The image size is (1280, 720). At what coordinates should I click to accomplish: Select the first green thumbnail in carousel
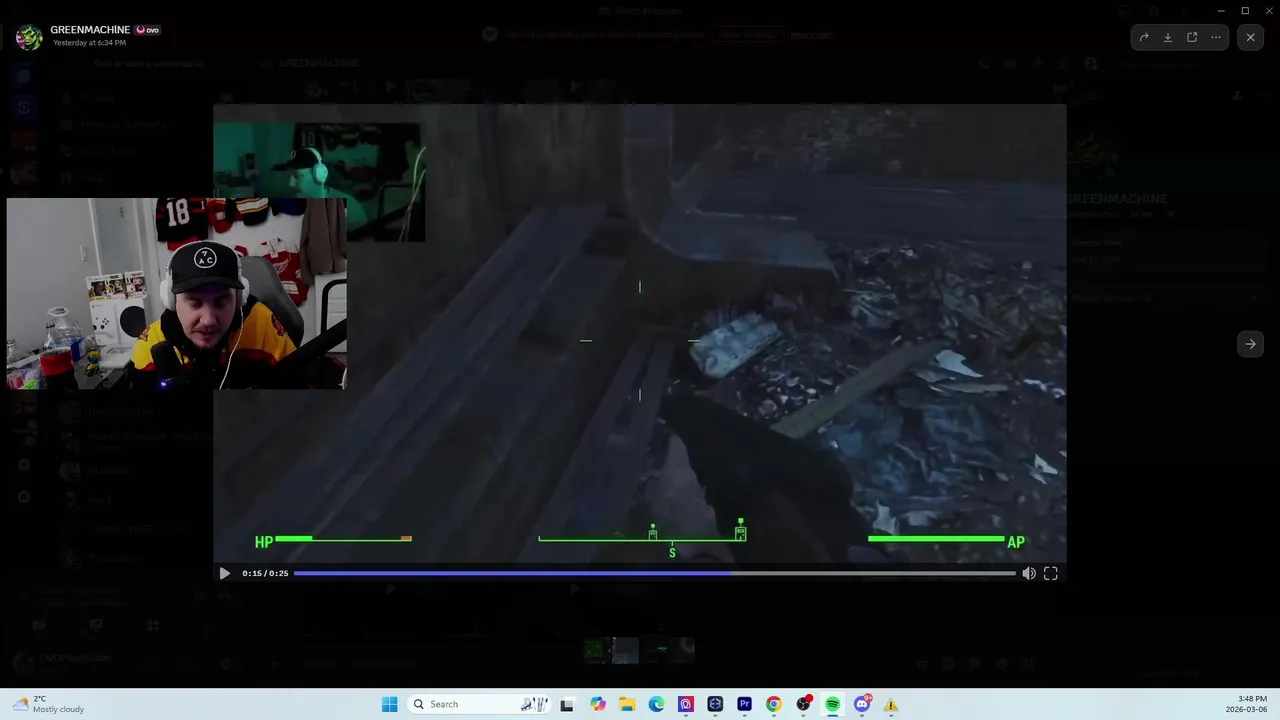(x=597, y=650)
